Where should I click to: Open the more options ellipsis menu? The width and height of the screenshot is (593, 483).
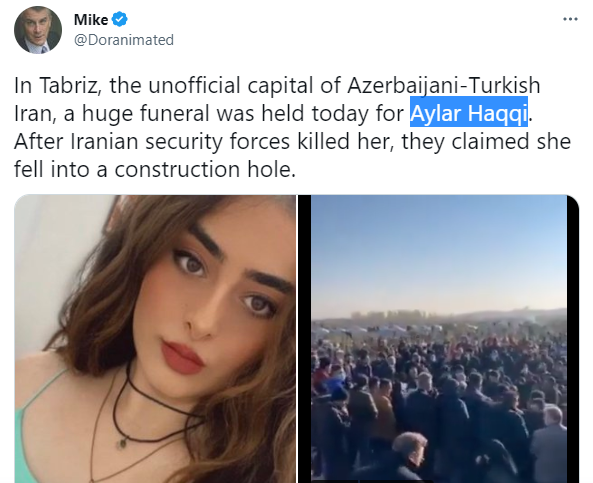(x=570, y=19)
